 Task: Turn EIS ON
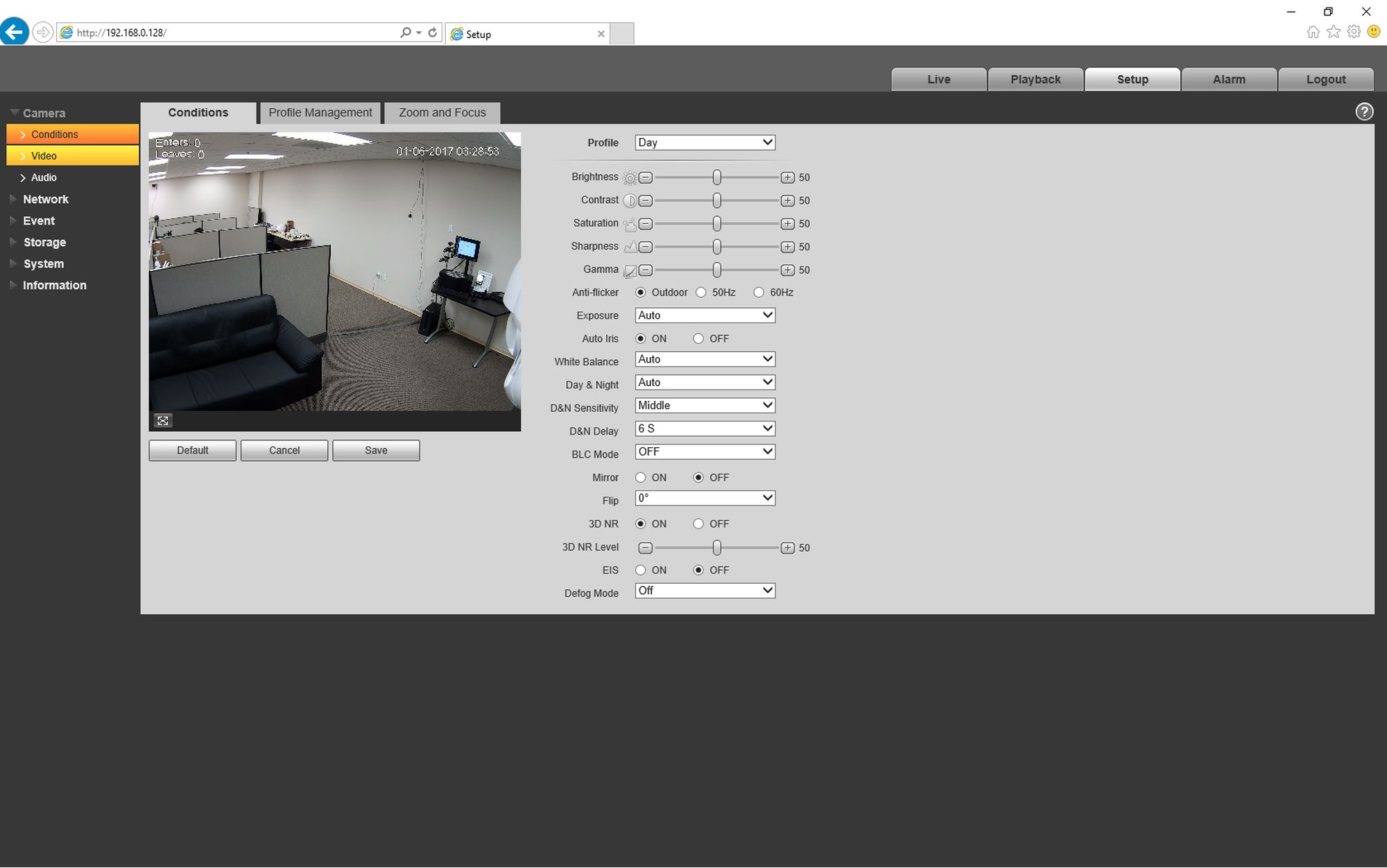(x=641, y=571)
